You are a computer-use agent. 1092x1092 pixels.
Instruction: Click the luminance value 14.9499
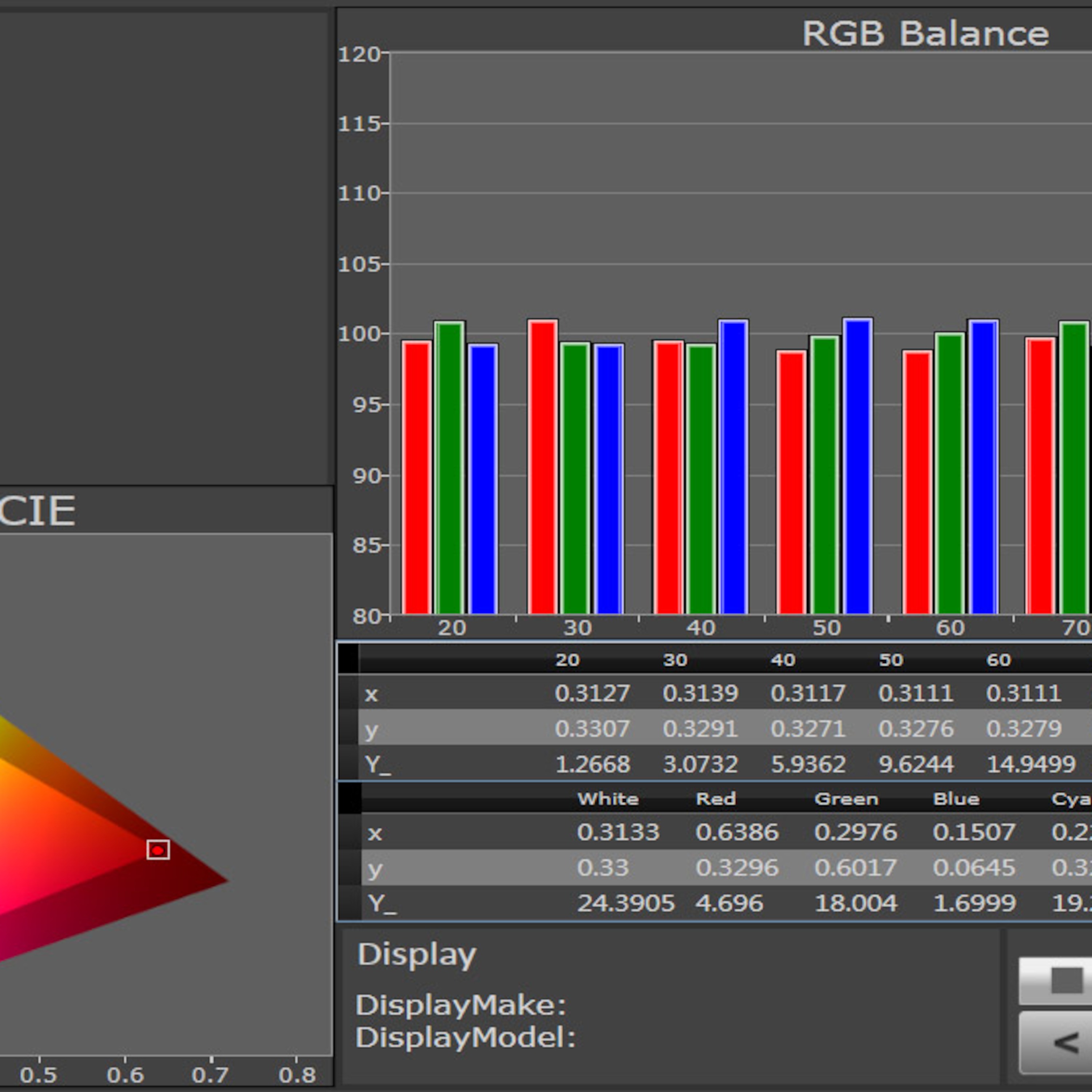coord(1031,764)
